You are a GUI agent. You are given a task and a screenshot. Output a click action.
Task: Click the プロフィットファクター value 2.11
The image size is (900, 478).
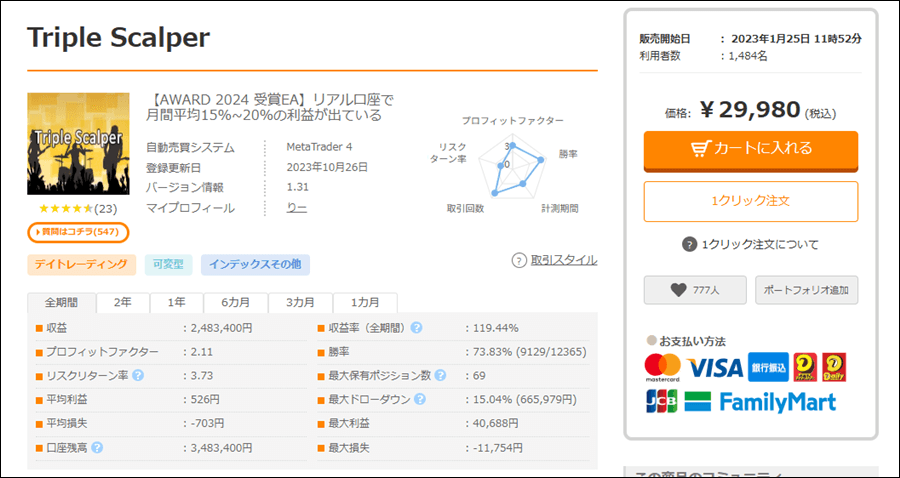pos(201,352)
